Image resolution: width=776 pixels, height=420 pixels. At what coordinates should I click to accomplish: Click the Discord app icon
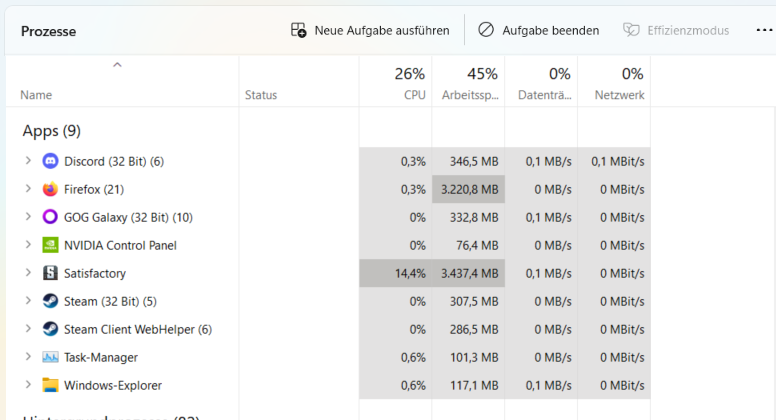tap(50, 161)
